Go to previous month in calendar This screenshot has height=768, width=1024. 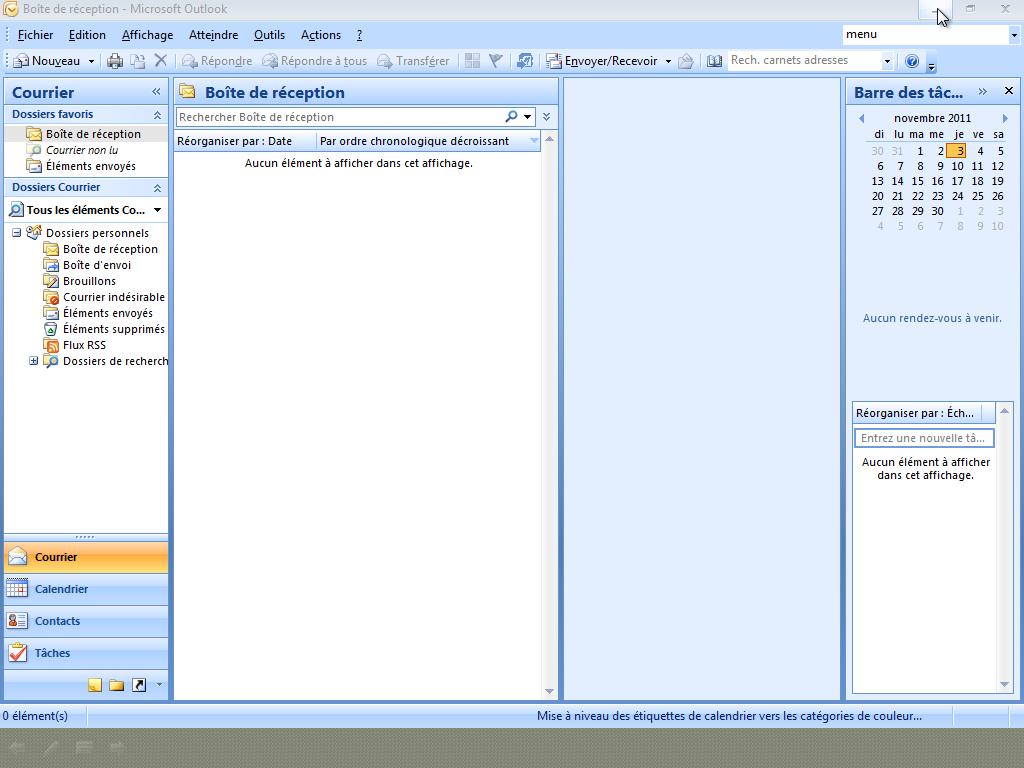tap(862, 118)
